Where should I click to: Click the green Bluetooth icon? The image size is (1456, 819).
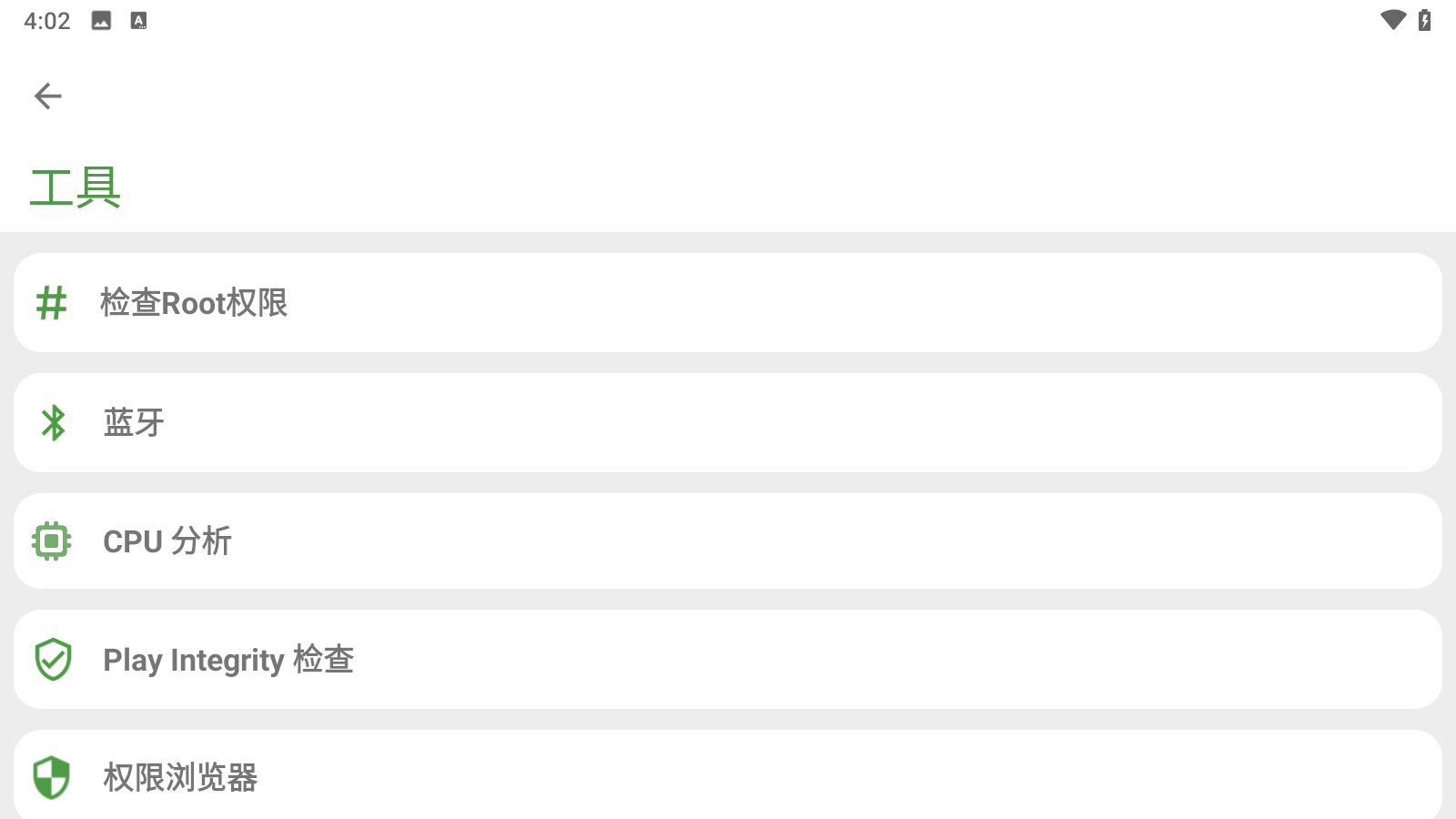click(54, 423)
